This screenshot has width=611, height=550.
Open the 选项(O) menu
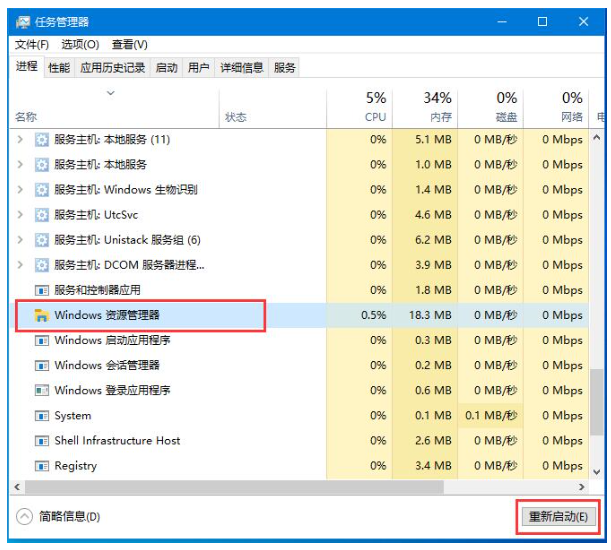[80, 44]
